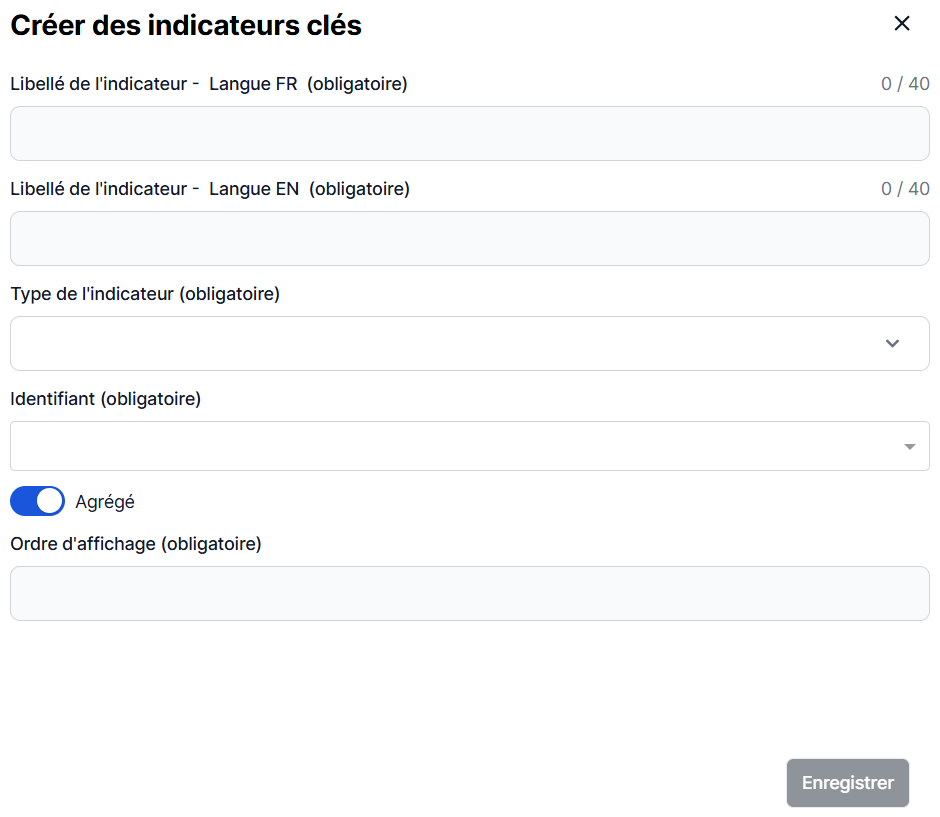Click the Langue EN indicator label input
Screen dimensions: 940x817
pyautogui.click(x=469, y=239)
